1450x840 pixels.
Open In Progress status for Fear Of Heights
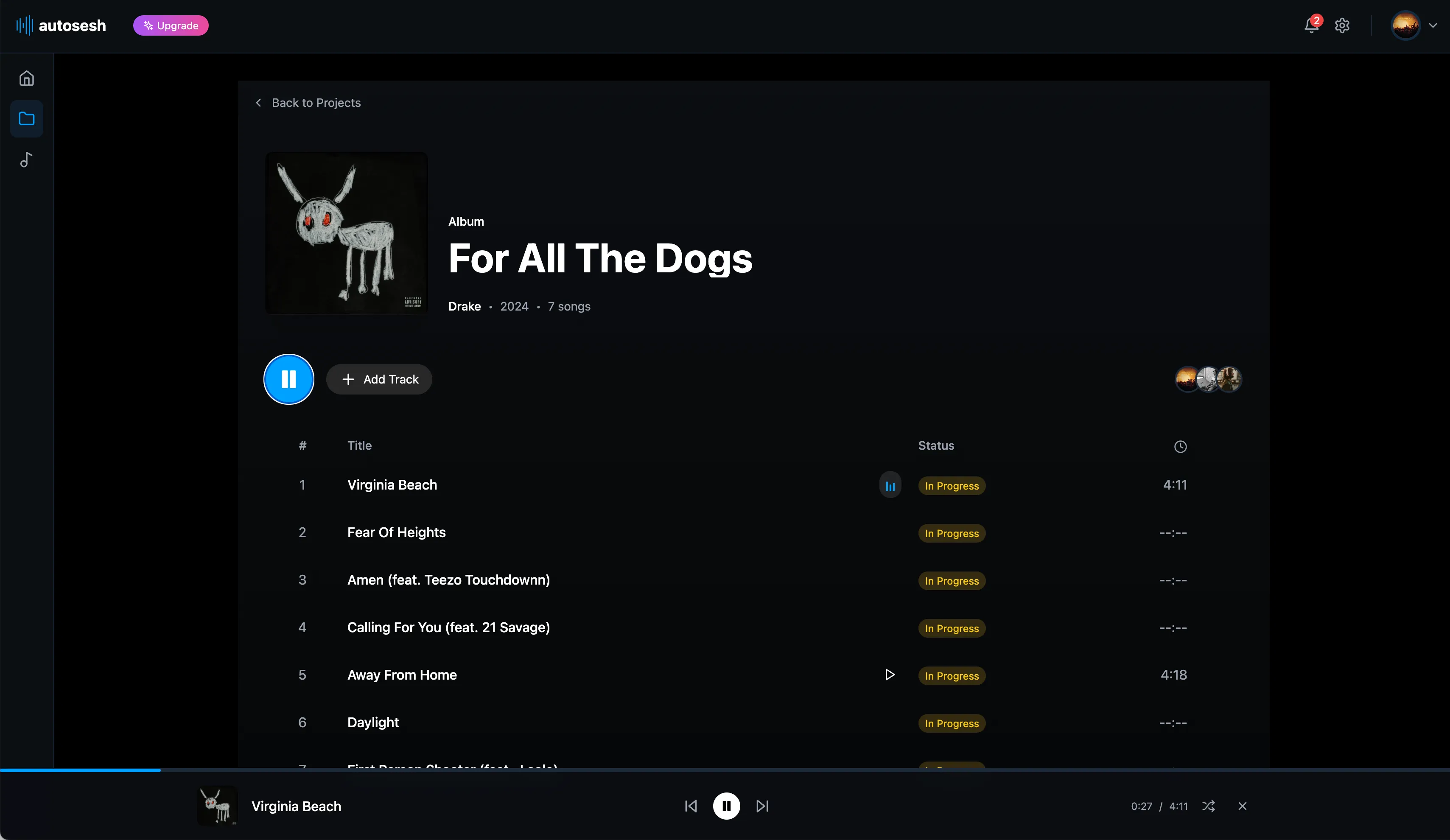tap(952, 533)
